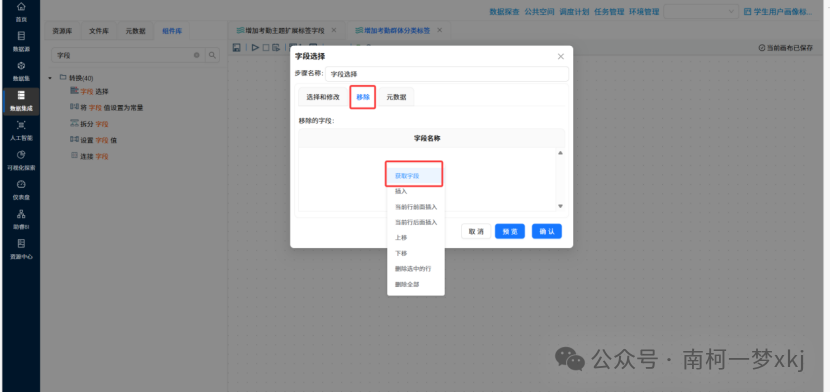Choose 删除选中的行 from the context menu

(x=416, y=269)
